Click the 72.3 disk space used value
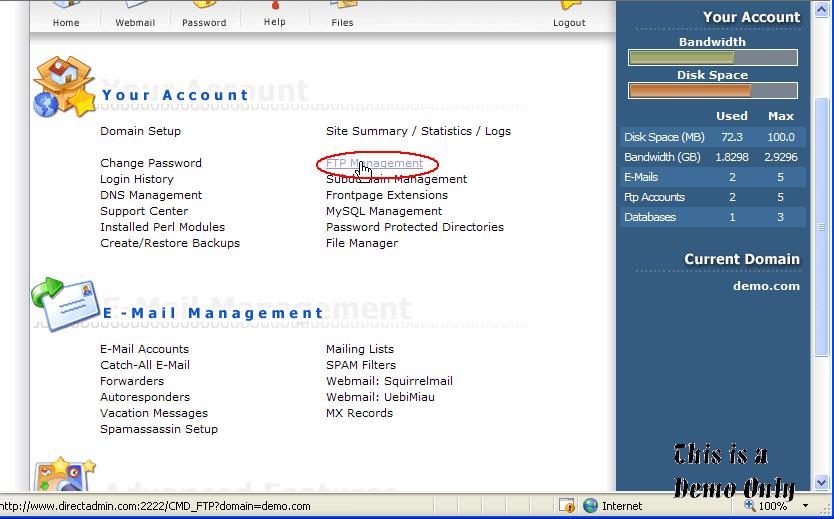Image resolution: width=834 pixels, height=519 pixels. tap(732, 137)
